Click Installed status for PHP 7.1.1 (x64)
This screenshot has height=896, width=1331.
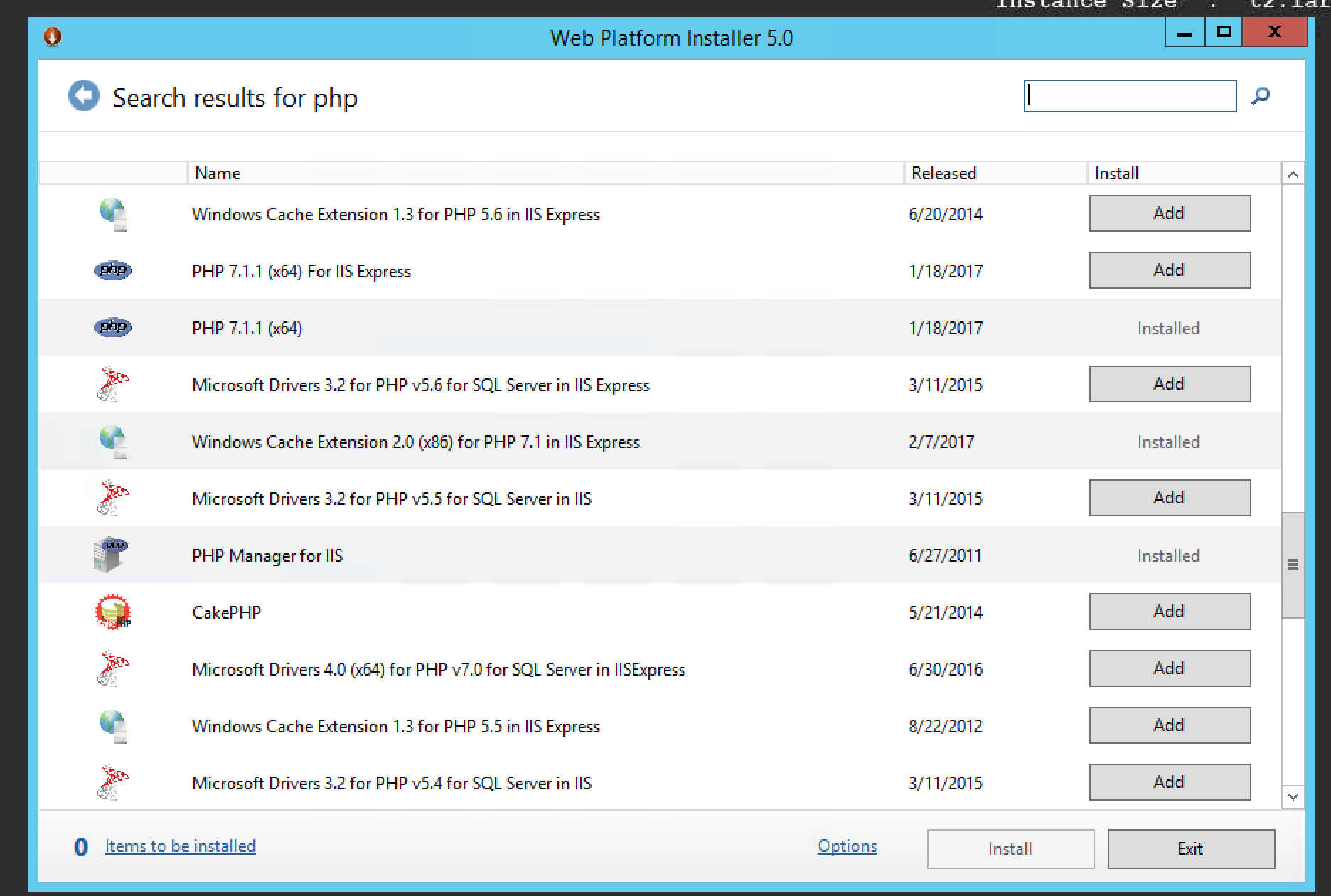1168,328
